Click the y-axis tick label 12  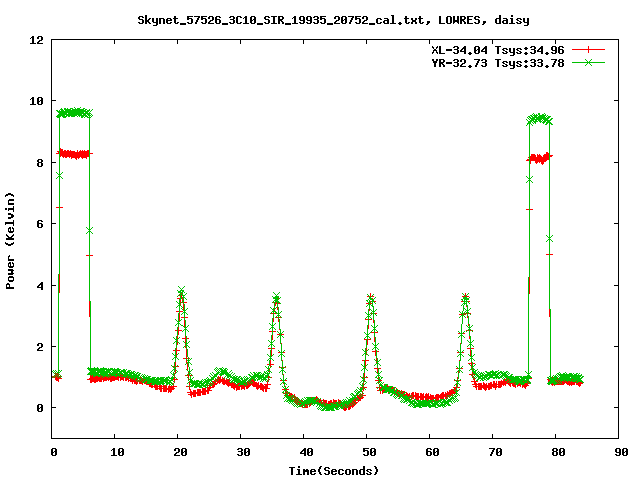pyautogui.click(x=37, y=40)
